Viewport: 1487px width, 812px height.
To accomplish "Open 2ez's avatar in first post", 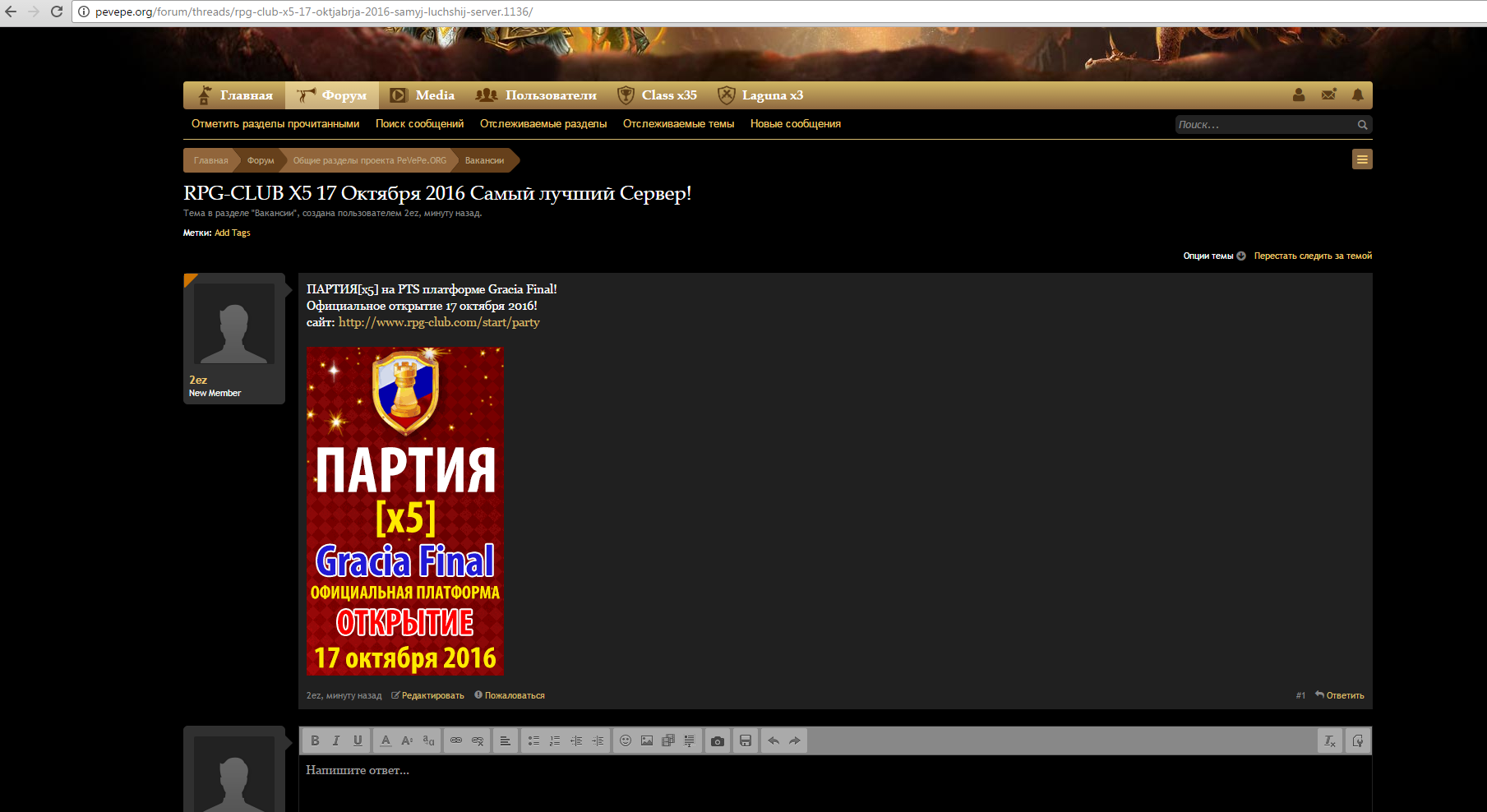I will [234, 324].
